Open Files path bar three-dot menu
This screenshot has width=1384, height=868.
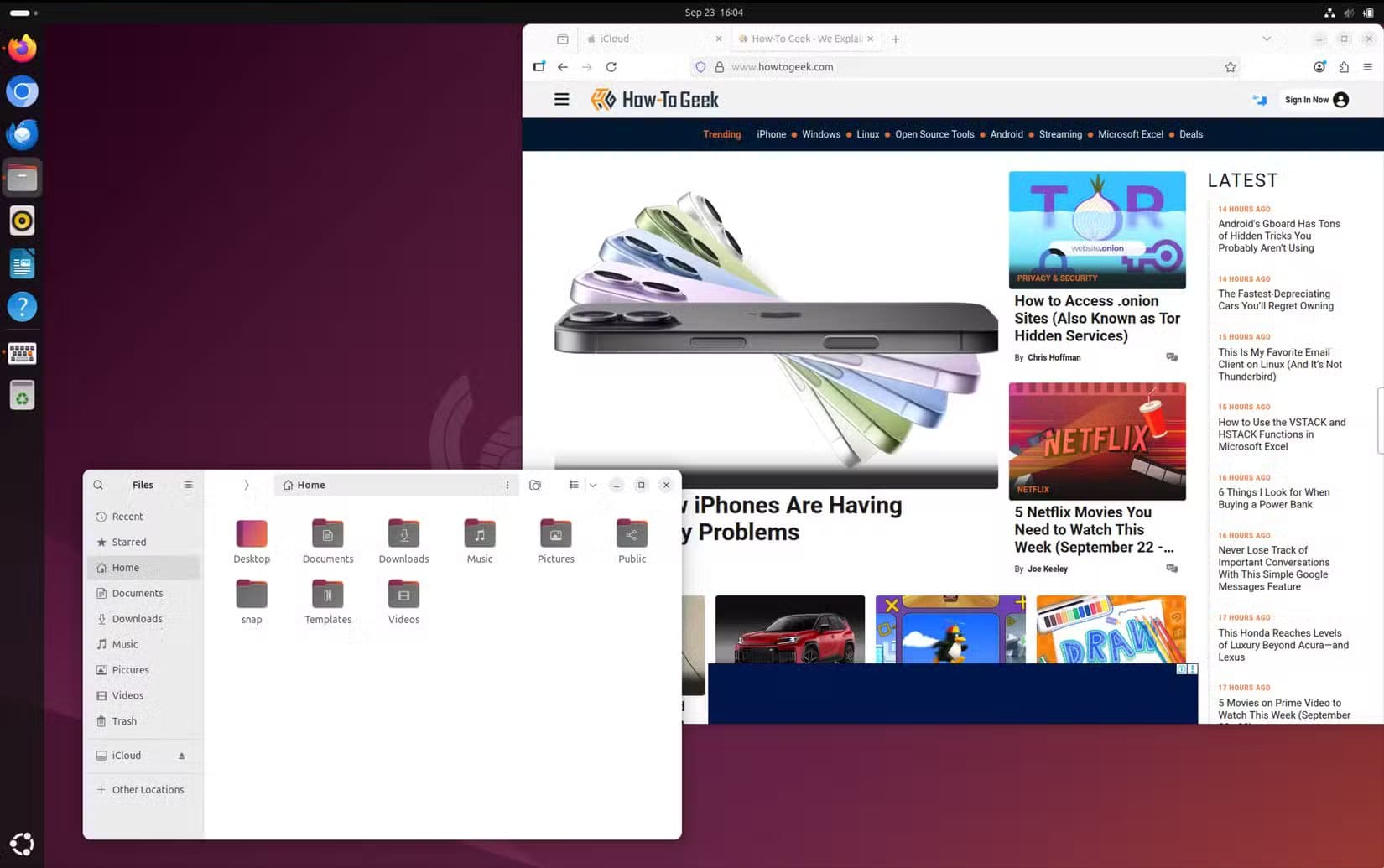(x=507, y=485)
